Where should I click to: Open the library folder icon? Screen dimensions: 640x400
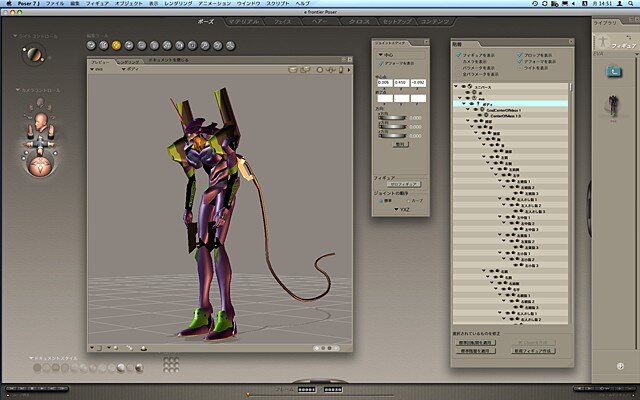pyautogui.click(x=614, y=72)
